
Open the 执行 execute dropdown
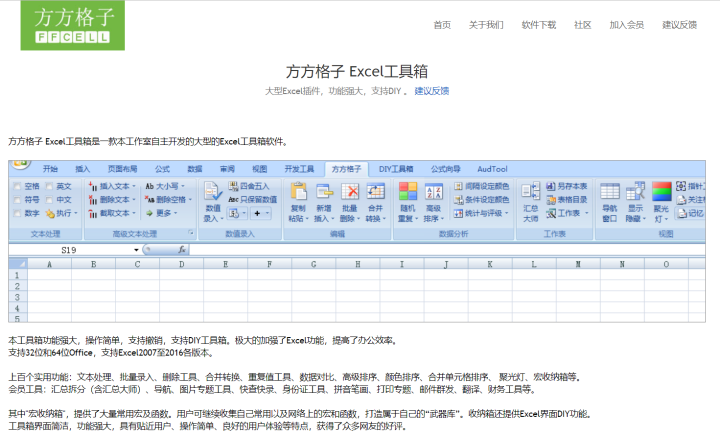(x=62, y=213)
